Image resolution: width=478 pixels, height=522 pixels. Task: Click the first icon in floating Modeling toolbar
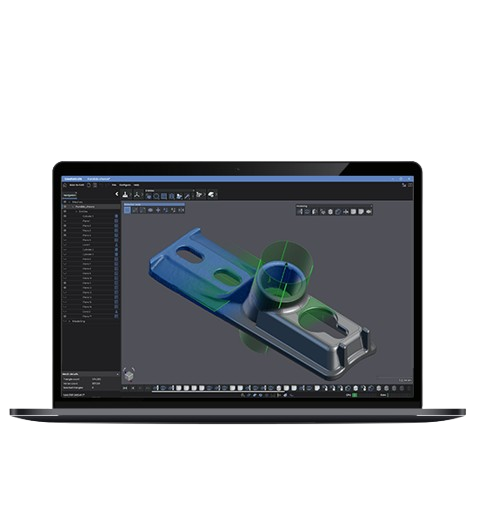tap(299, 212)
